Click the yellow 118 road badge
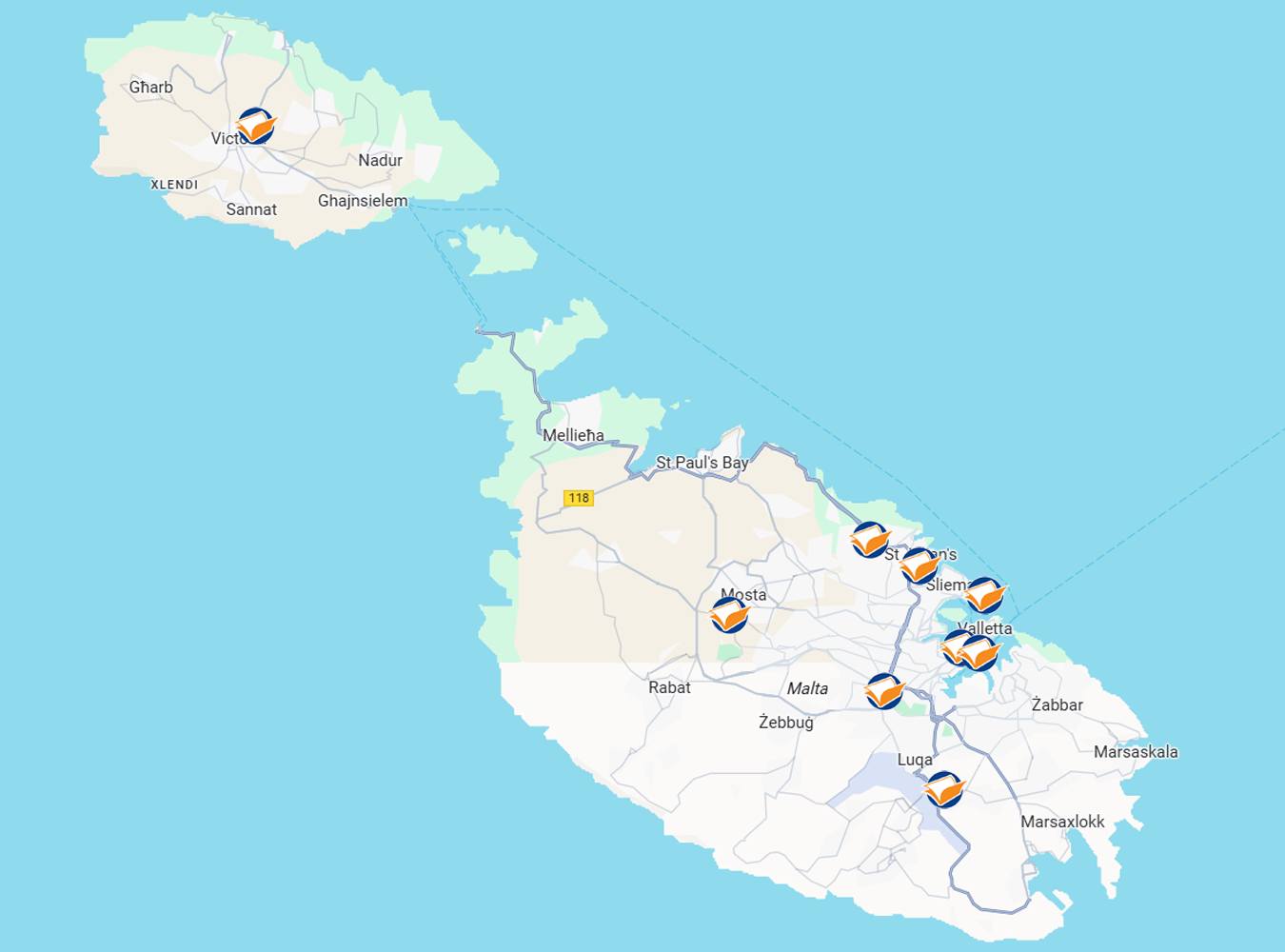The height and width of the screenshot is (952, 1285). 579,498
